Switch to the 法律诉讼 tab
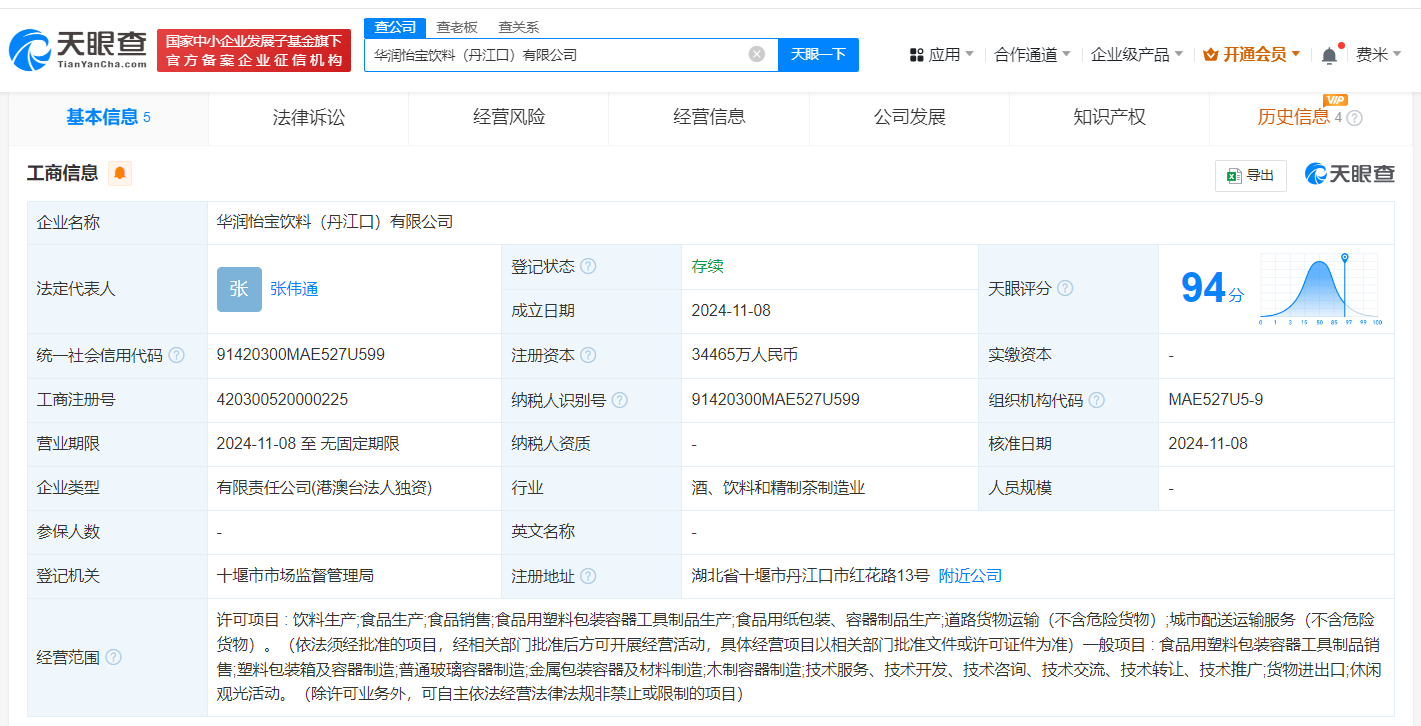This screenshot has width=1421, height=726. (x=308, y=117)
